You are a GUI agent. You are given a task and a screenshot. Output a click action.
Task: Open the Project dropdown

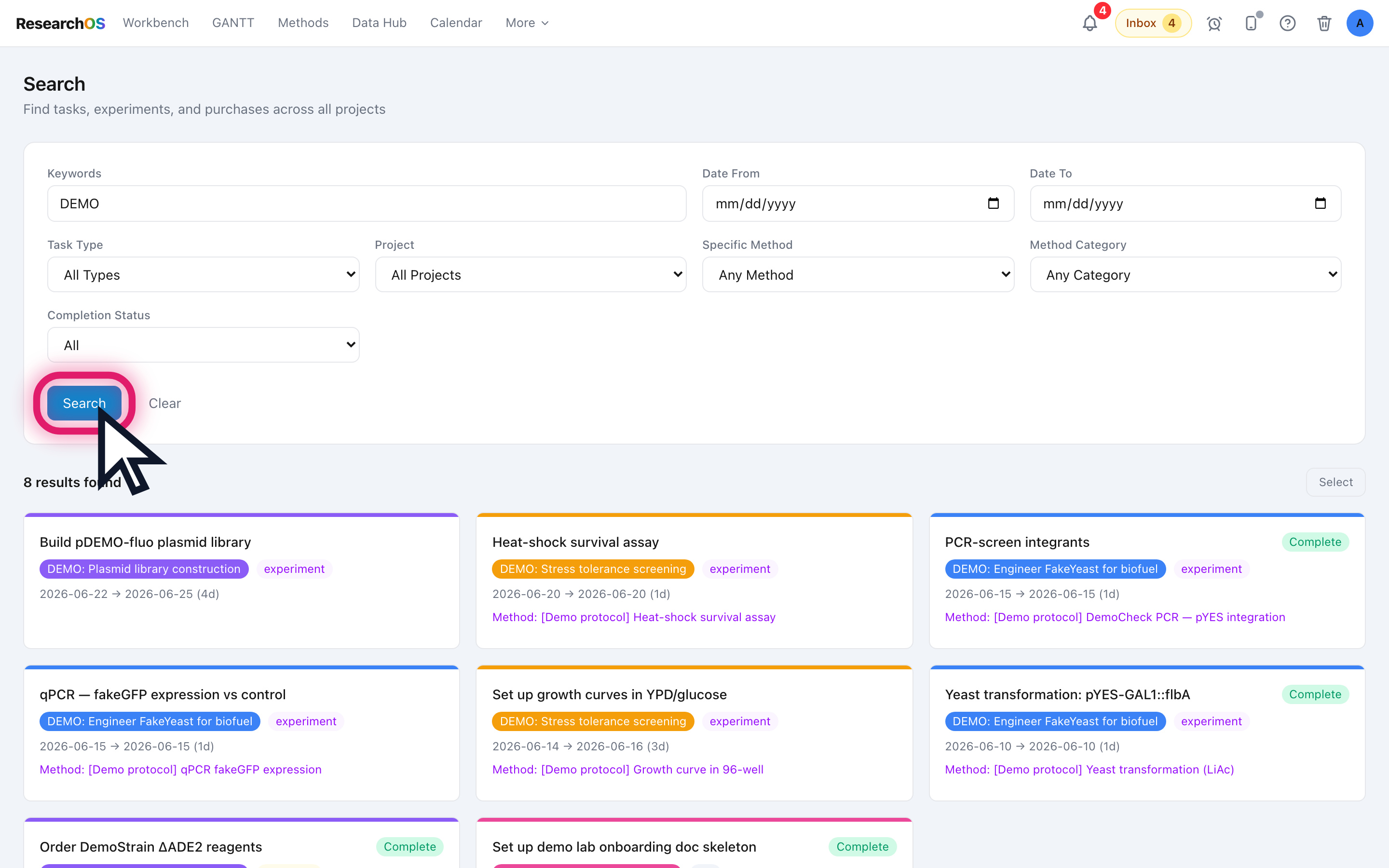click(x=531, y=274)
